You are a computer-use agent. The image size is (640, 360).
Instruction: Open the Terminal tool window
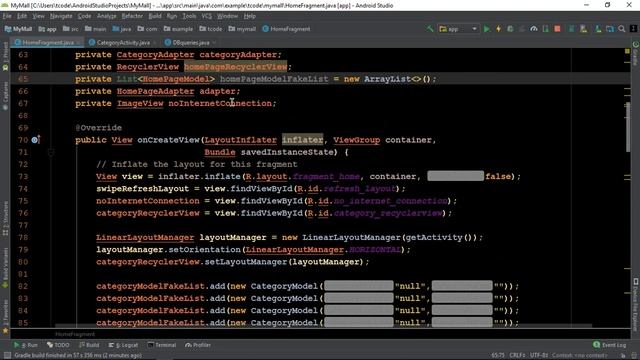pos(162,345)
